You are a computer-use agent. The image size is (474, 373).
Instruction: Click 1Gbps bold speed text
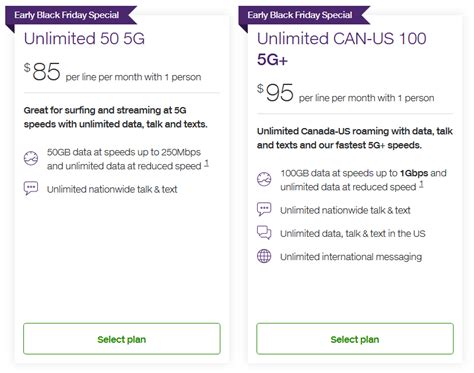click(414, 173)
